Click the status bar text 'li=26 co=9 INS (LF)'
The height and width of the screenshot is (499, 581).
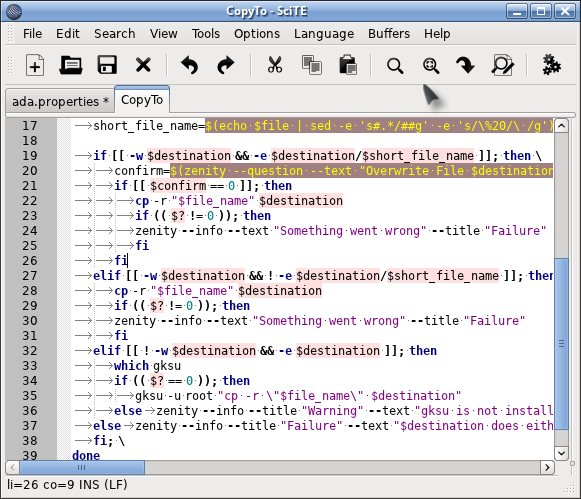coord(67,485)
